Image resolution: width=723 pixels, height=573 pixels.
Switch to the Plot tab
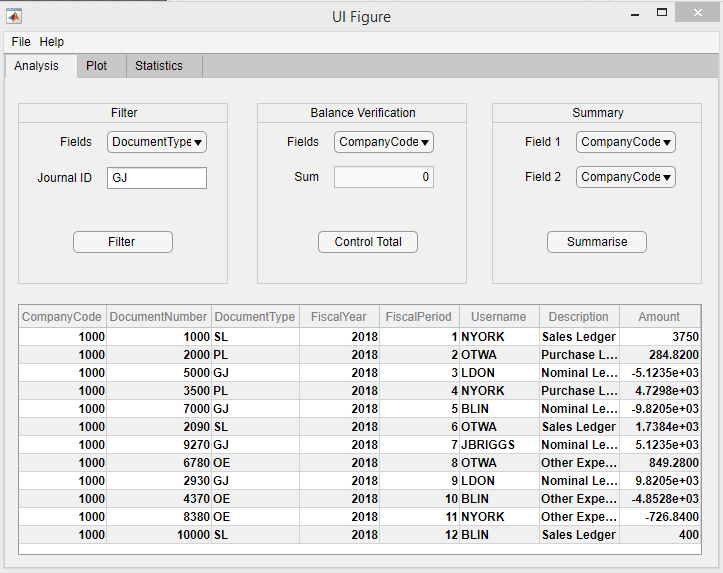click(101, 66)
